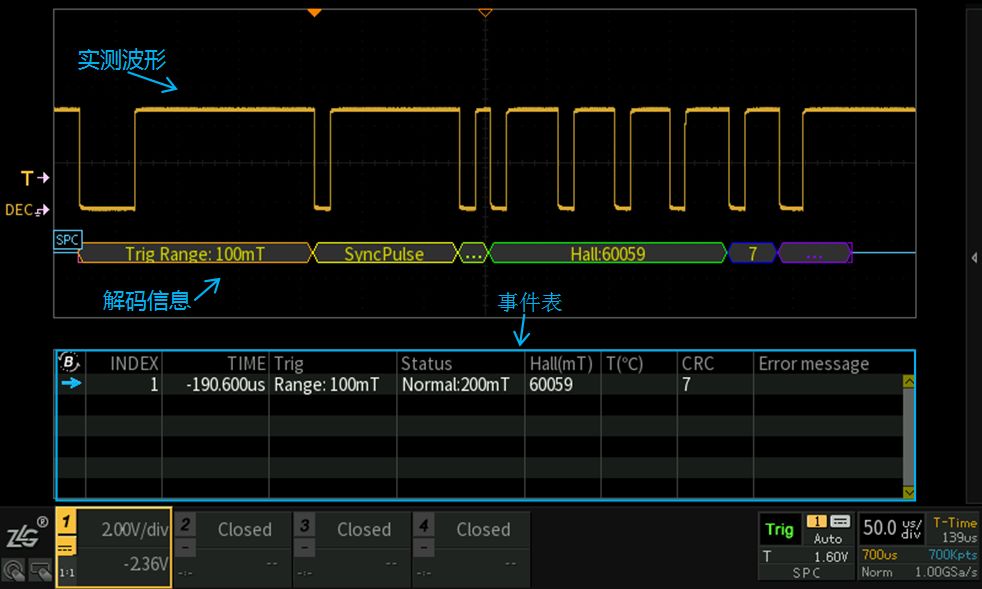Click the SPC decode bus label

click(66, 240)
